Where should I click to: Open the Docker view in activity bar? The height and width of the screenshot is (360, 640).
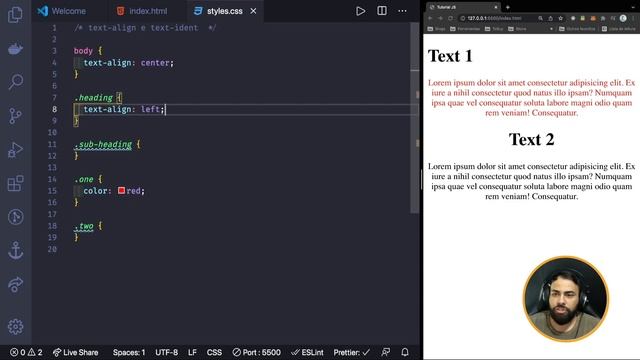[15, 49]
